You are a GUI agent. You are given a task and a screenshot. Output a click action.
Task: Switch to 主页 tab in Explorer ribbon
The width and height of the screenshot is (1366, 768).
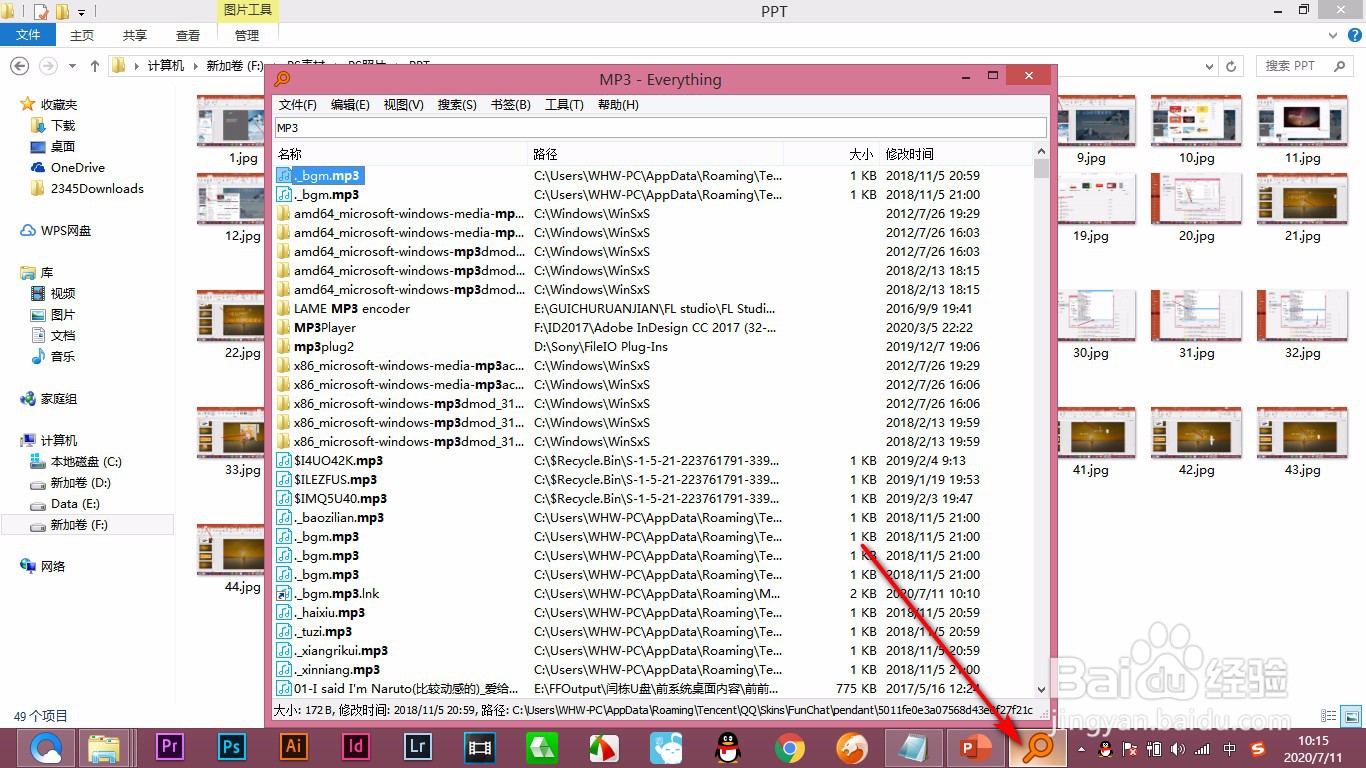82,35
